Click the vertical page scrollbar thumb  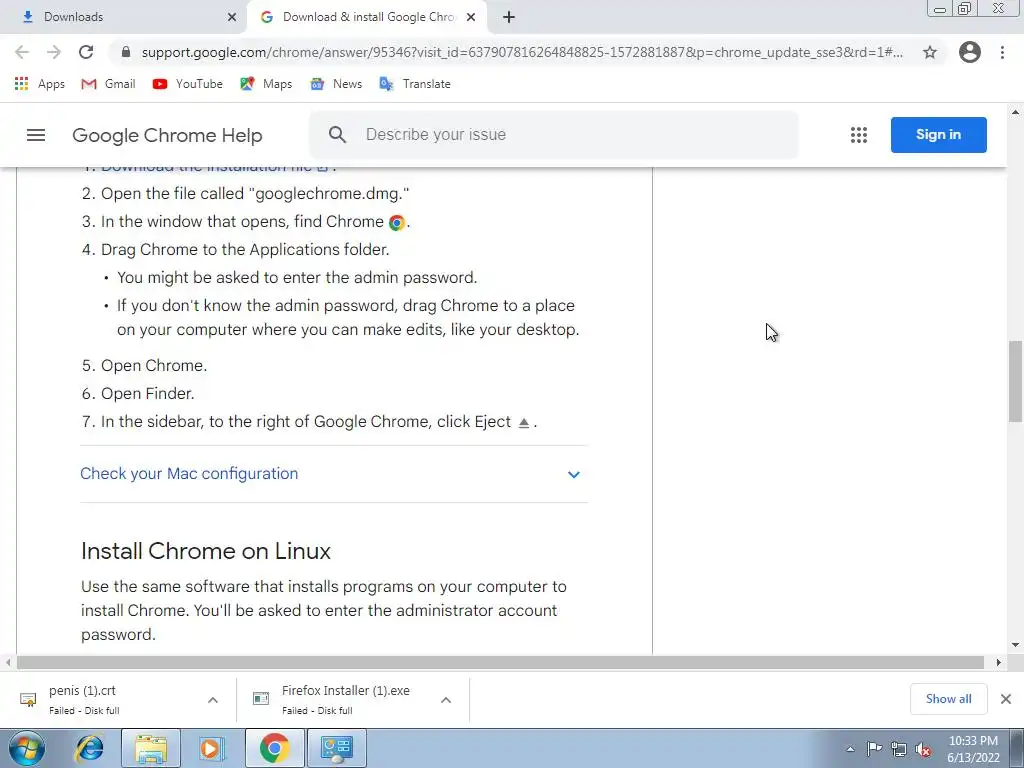point(1015,381)
